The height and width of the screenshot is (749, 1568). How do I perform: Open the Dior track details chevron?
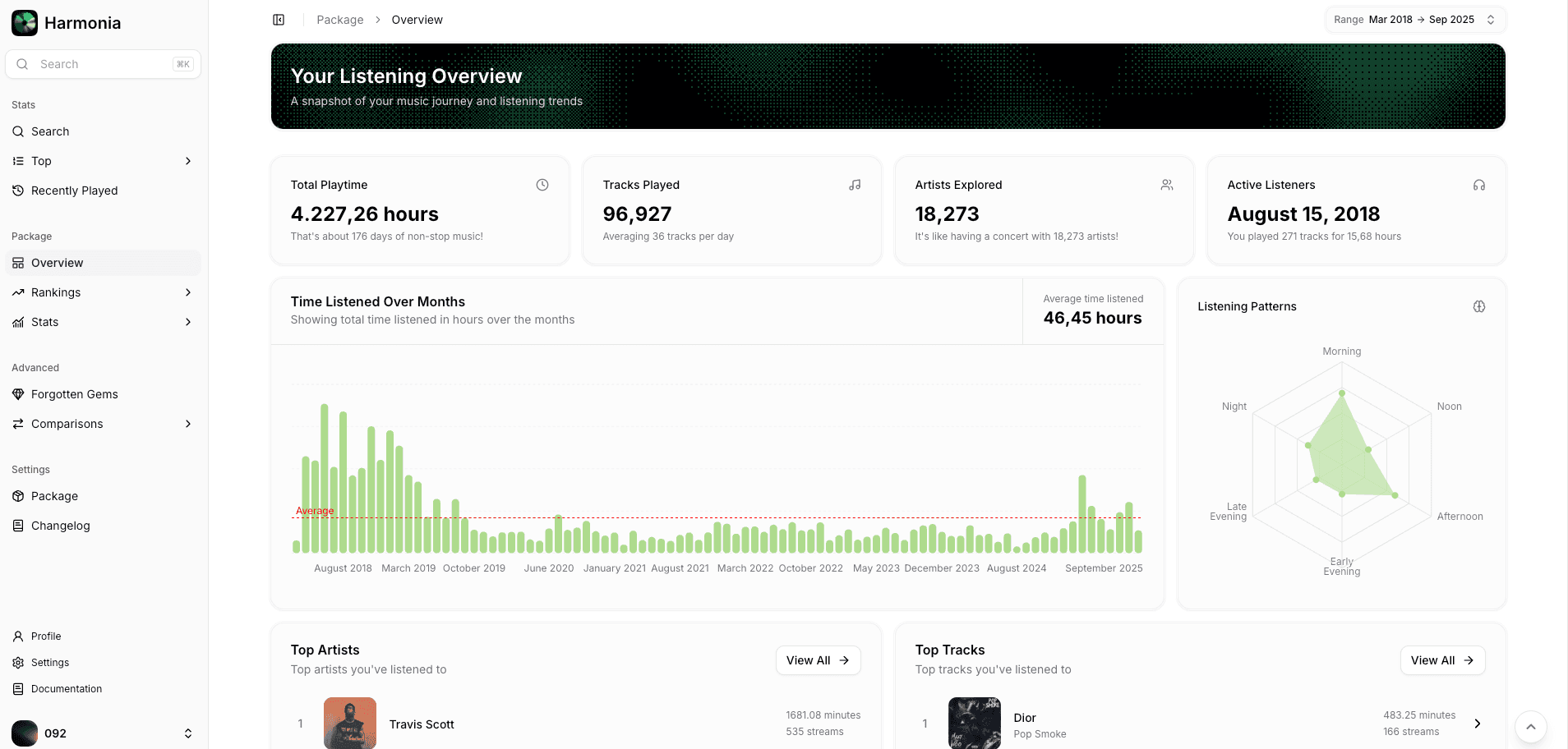[x=1477, y=724]
